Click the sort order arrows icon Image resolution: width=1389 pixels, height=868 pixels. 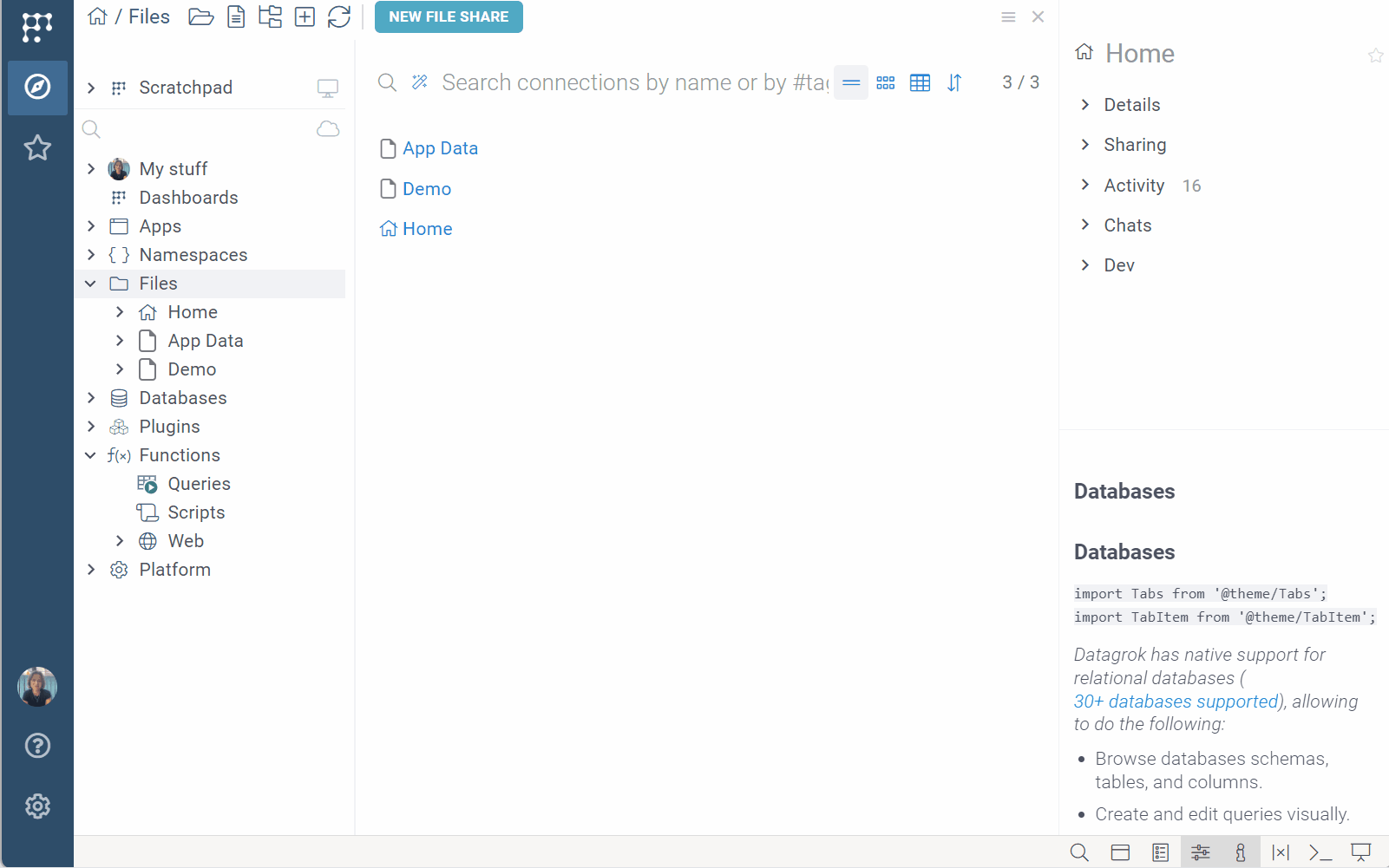point(954,82)
